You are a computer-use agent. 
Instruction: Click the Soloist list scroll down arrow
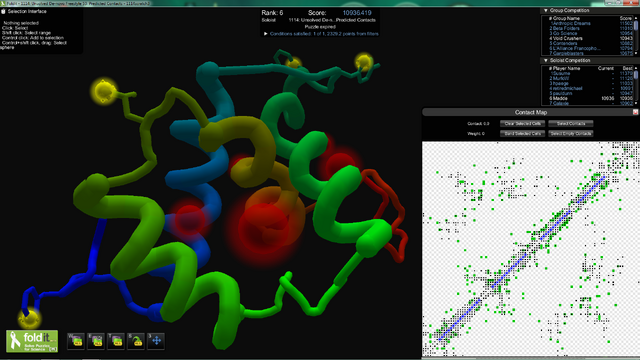(636, 103)
